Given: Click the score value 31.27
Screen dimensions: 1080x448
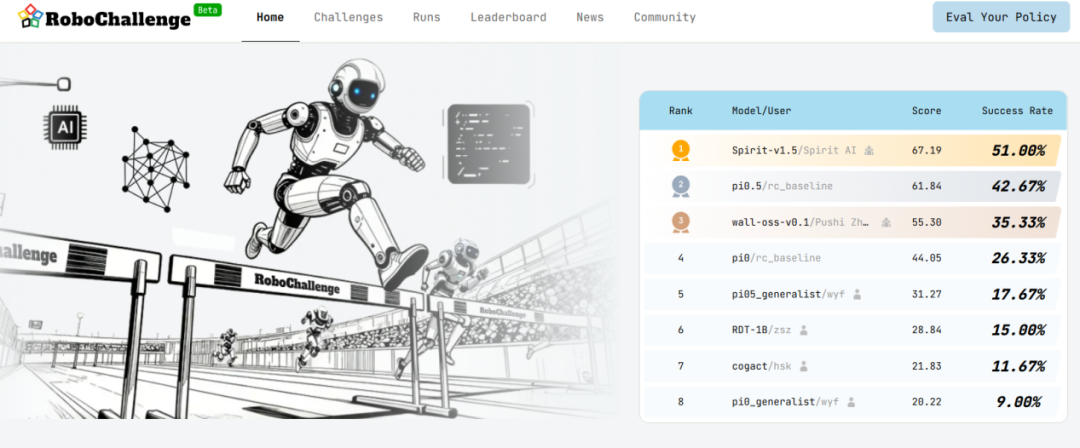Looking at the screenshot, I should click(x=926, y=294).
